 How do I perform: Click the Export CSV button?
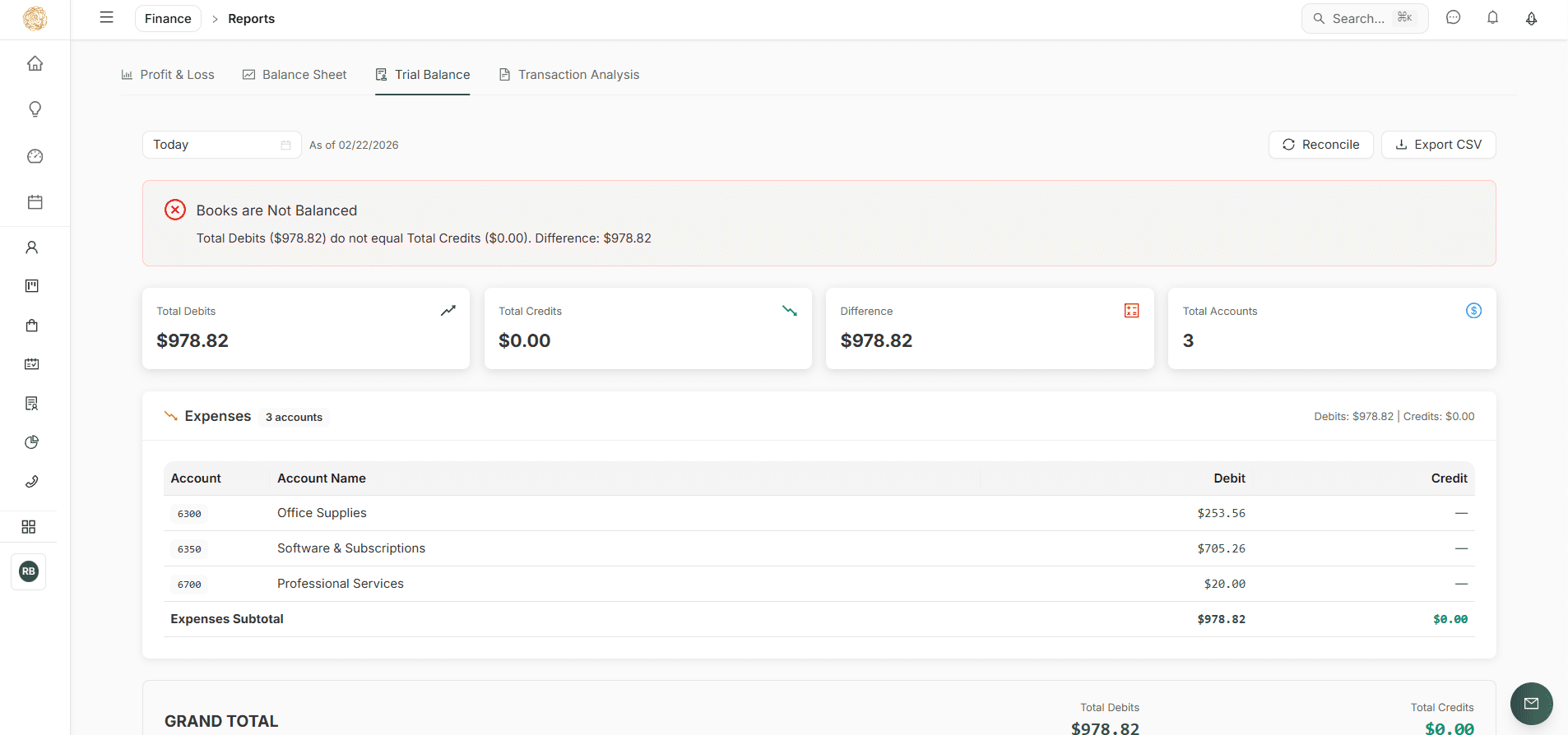click(1438, 145)
